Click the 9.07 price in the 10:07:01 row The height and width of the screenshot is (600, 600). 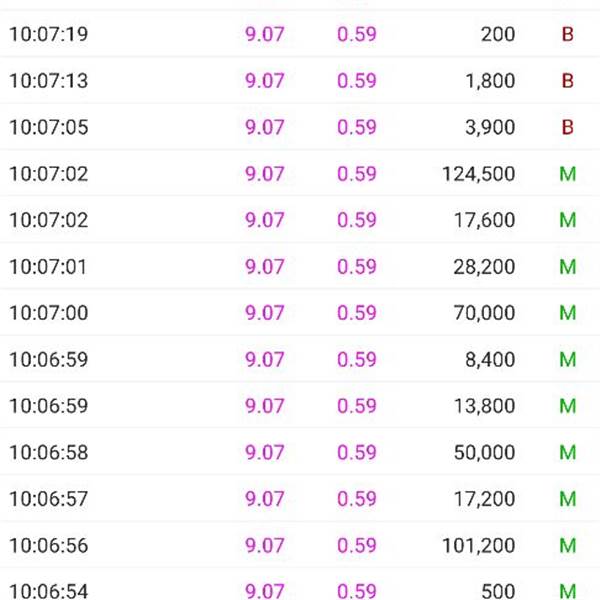pyautogui.click(x=265, y=267)
